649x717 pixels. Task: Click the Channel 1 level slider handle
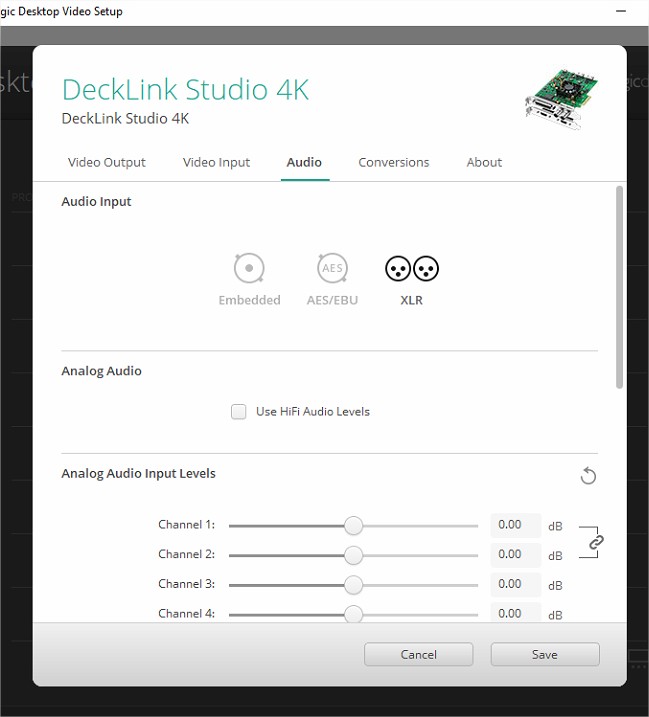(354, 526)
